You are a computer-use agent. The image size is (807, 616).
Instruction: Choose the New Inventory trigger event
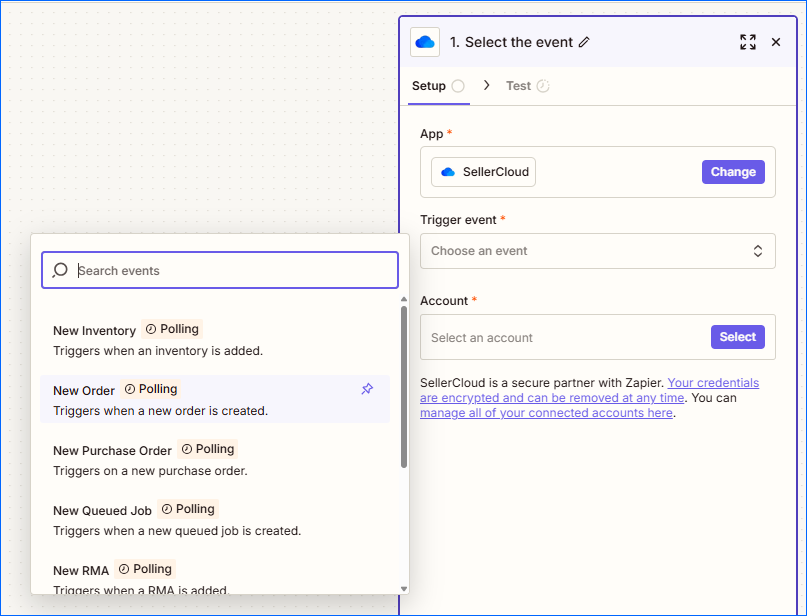[95, 331]
